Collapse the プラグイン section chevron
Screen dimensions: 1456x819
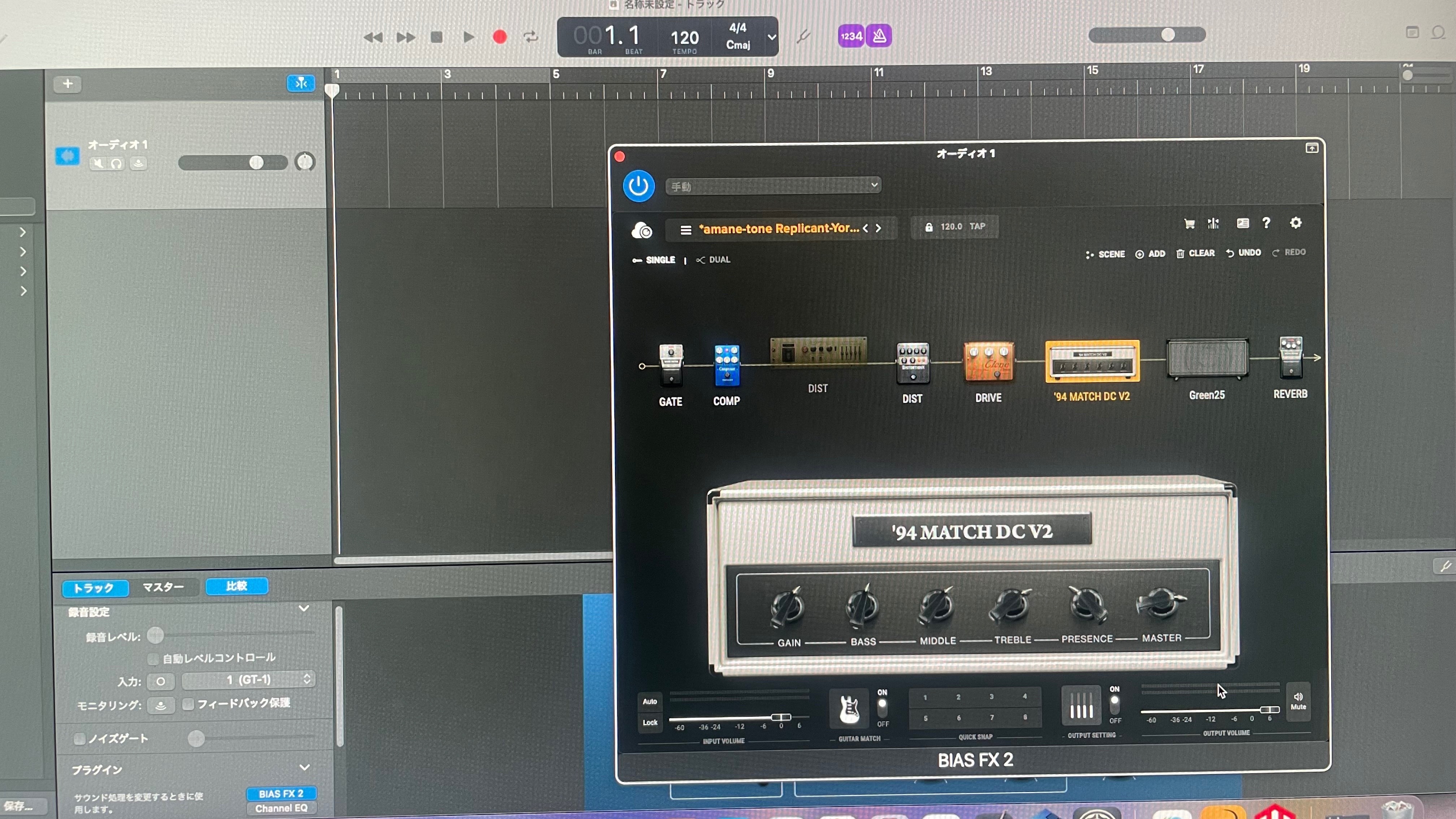point(304,767)
